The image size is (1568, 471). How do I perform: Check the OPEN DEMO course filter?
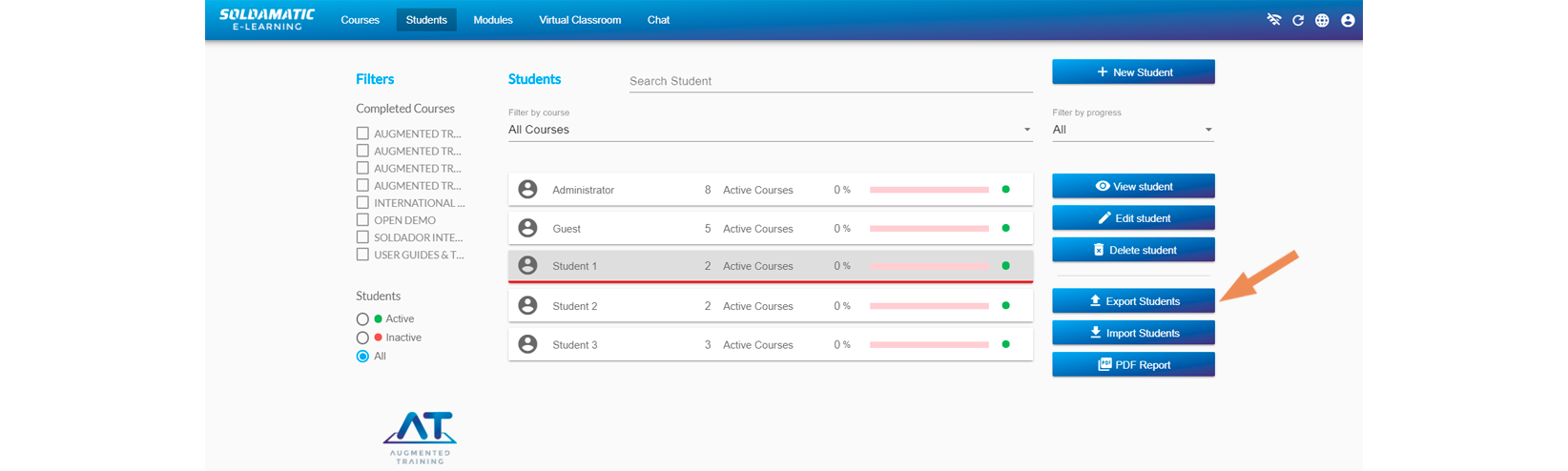tap(362, 220)
